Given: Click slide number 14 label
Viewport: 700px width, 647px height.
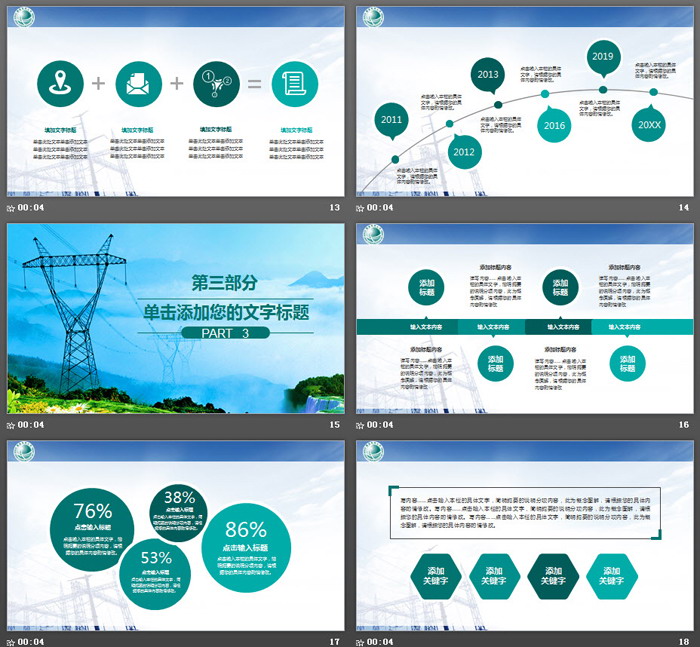Looking at the screenshot, I should [x=684, y=208].
